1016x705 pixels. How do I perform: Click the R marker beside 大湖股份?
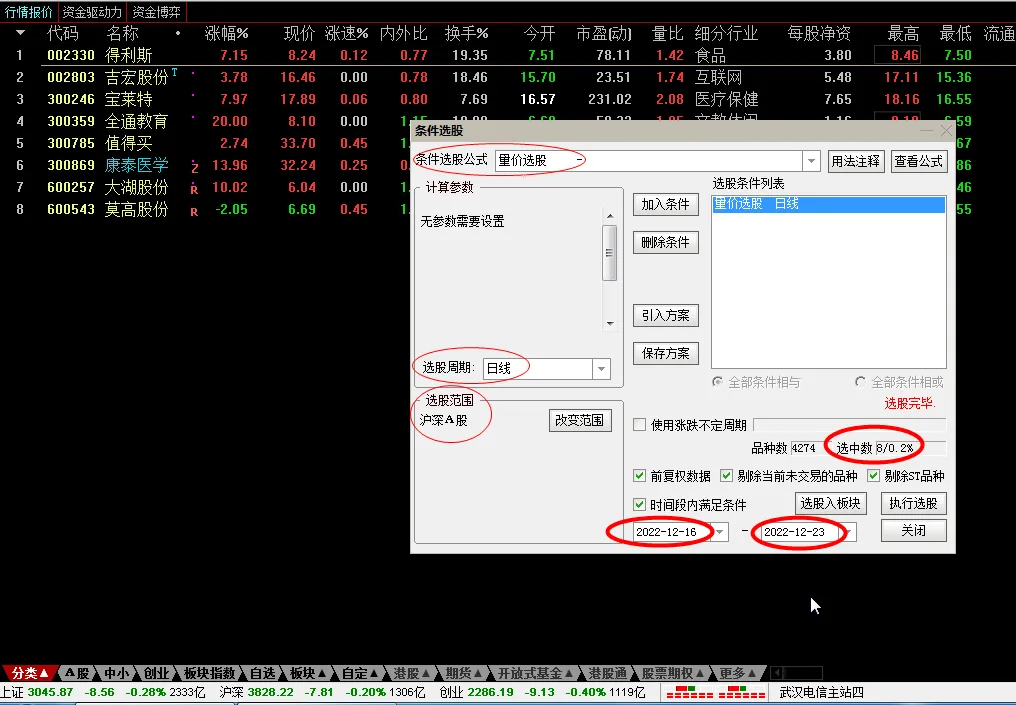pos(194,188)
